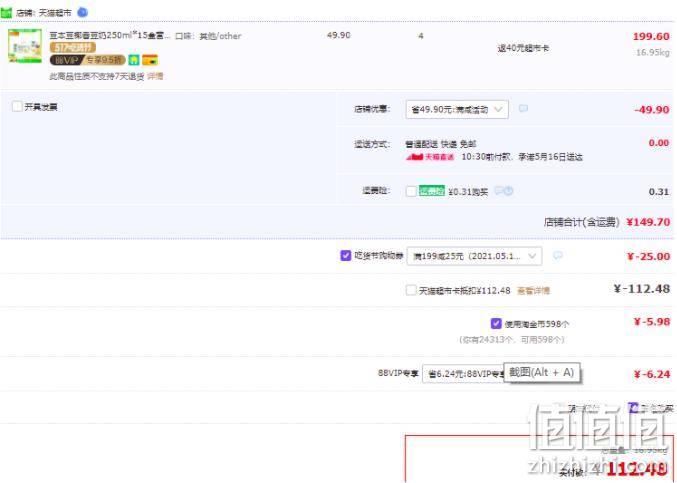Uncheck the 使用淘金币598个 checkbox
This screenshot has height=483, width=677.
point(496,323)
